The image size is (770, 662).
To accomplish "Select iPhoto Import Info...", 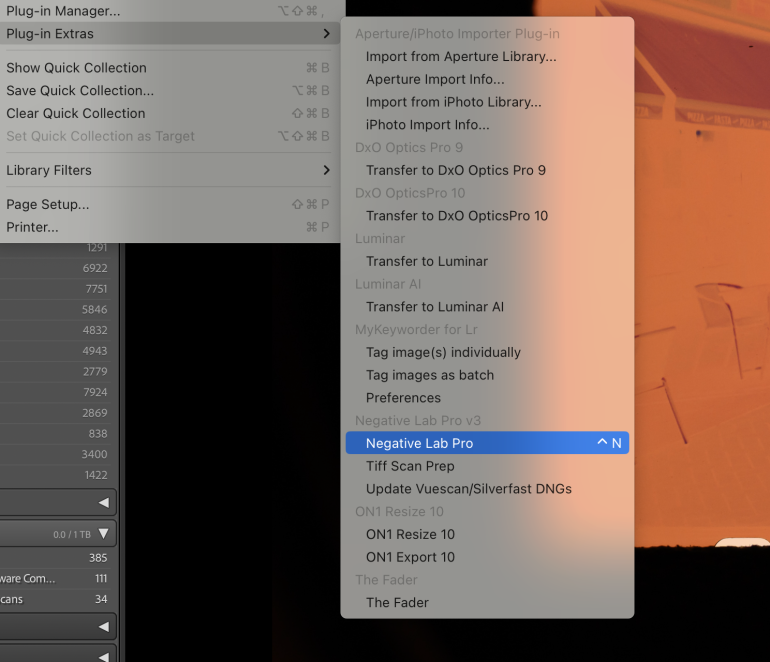I will click(x=487, y=125).
